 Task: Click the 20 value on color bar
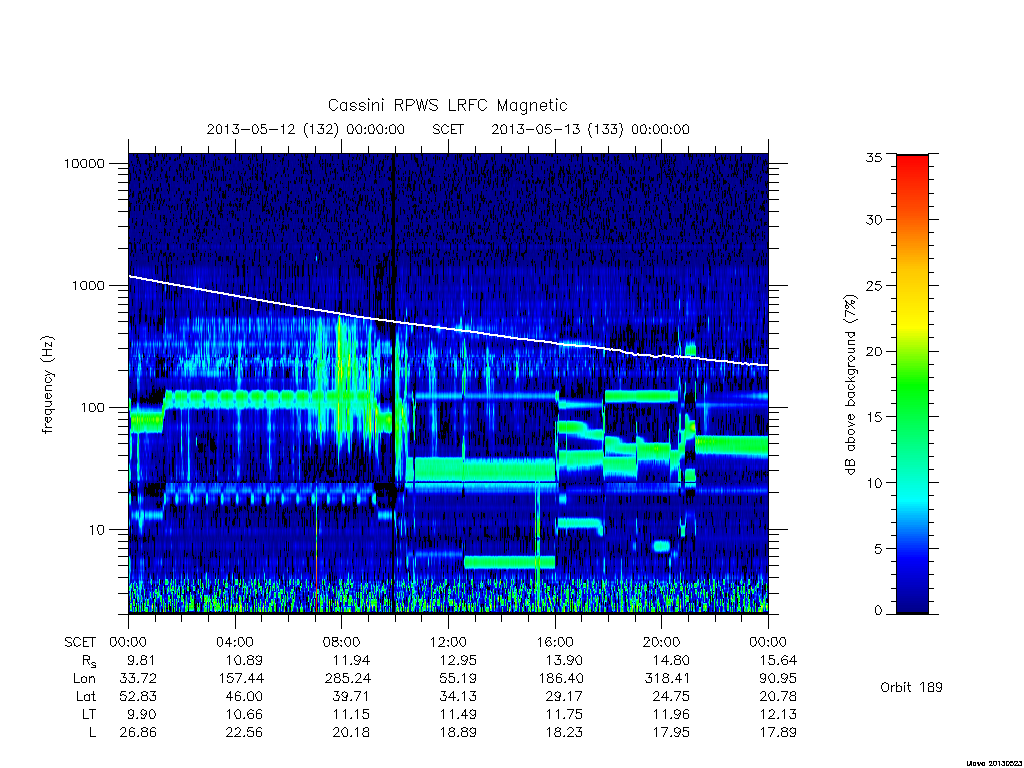(874, 351)
